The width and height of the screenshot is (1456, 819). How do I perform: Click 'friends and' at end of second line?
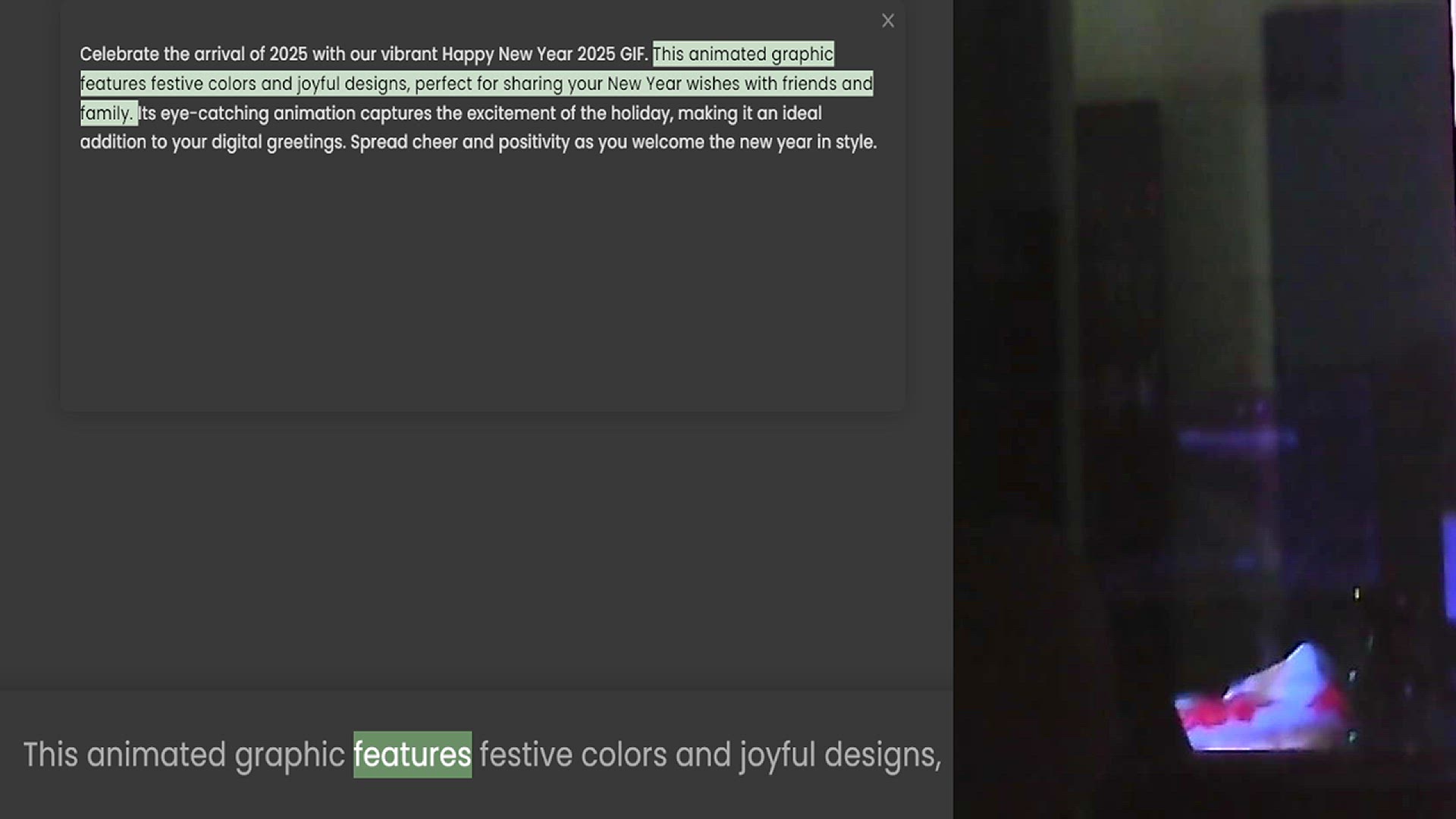coord(827,84)
